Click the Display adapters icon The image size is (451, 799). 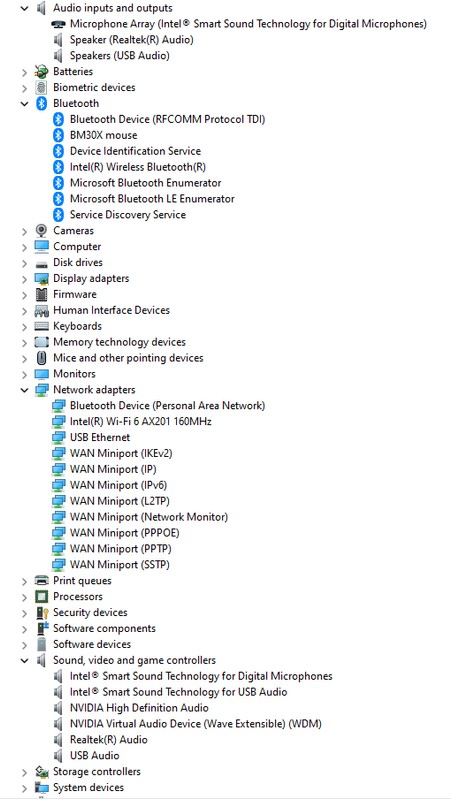(42, 279)
